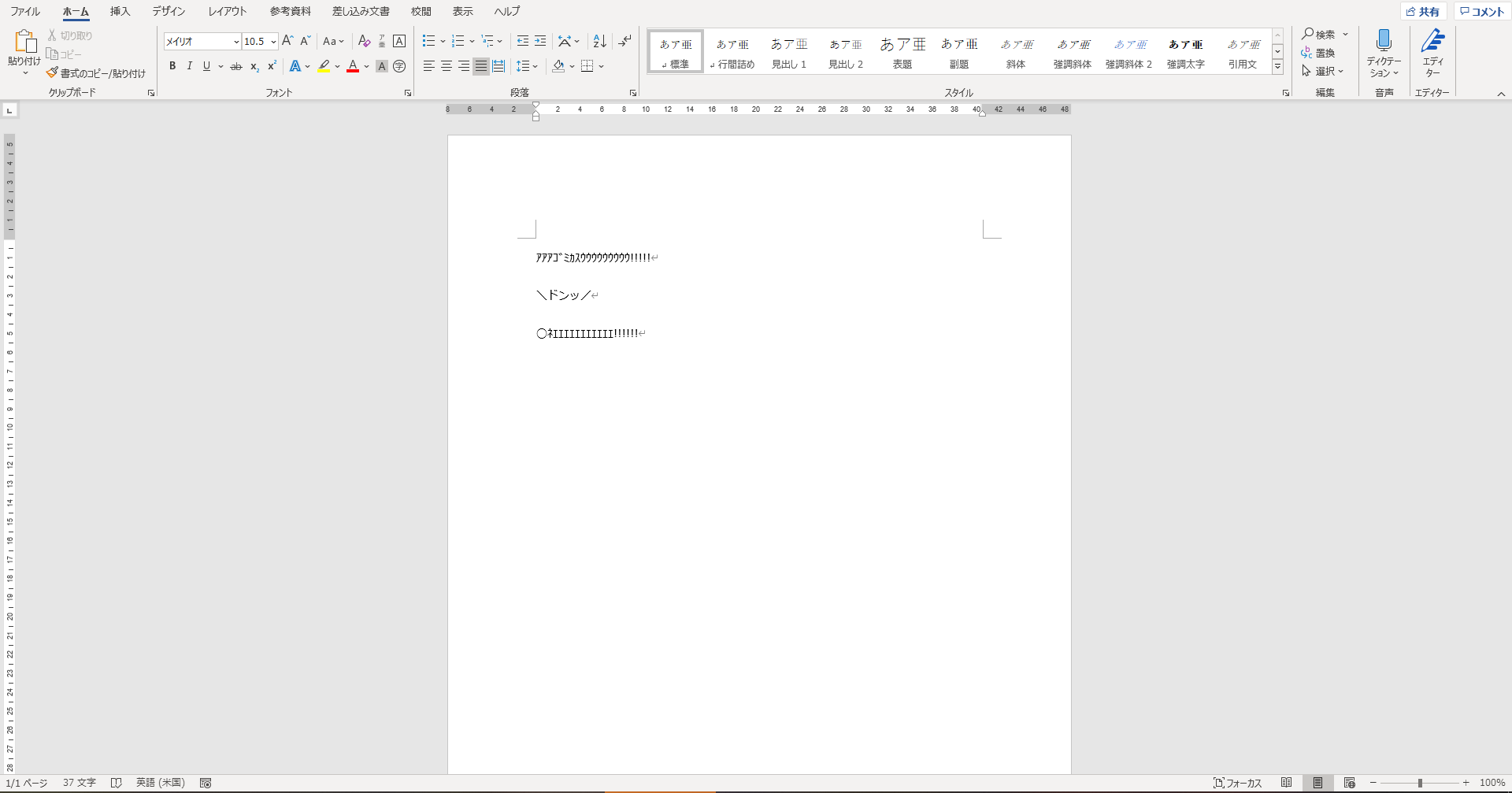
Task: Open the Change Case (Aa) dropdown
Action: (334, 41)
